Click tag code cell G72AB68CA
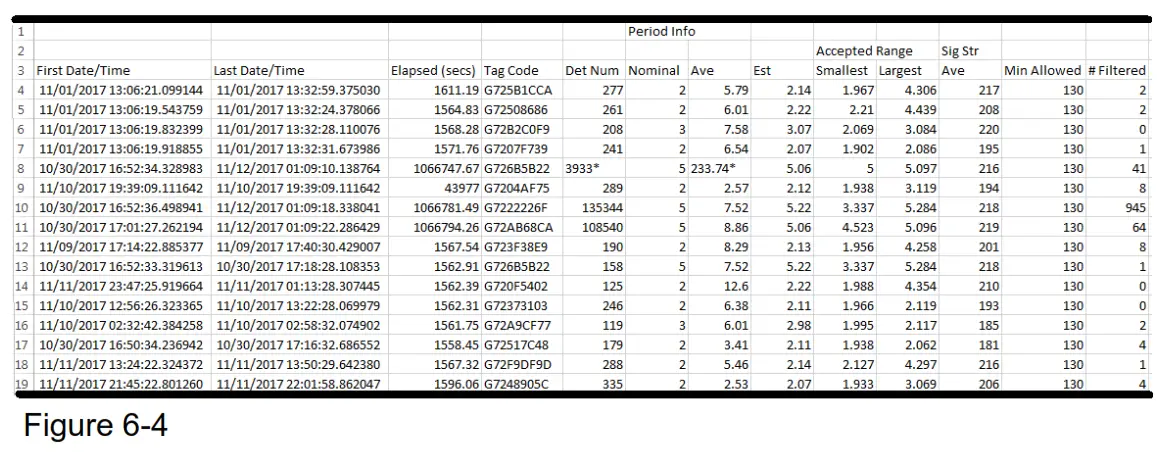 [522, 227]
